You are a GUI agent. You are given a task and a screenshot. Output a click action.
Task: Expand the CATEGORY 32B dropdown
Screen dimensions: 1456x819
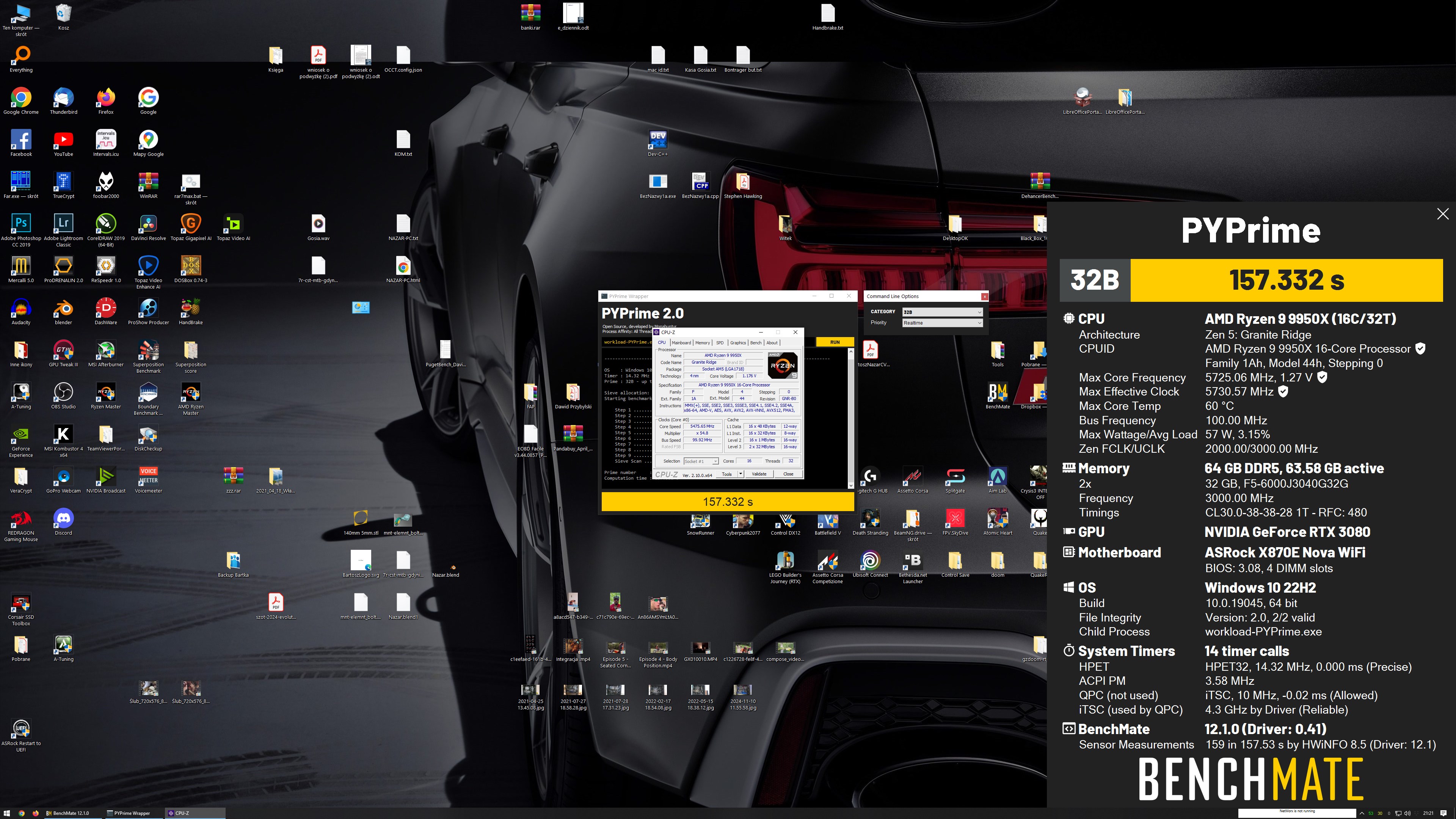coord(942,312)
